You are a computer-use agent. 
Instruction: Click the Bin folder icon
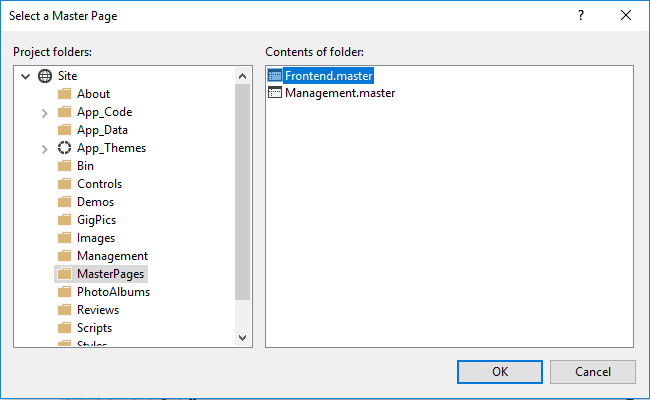(65, 166)
